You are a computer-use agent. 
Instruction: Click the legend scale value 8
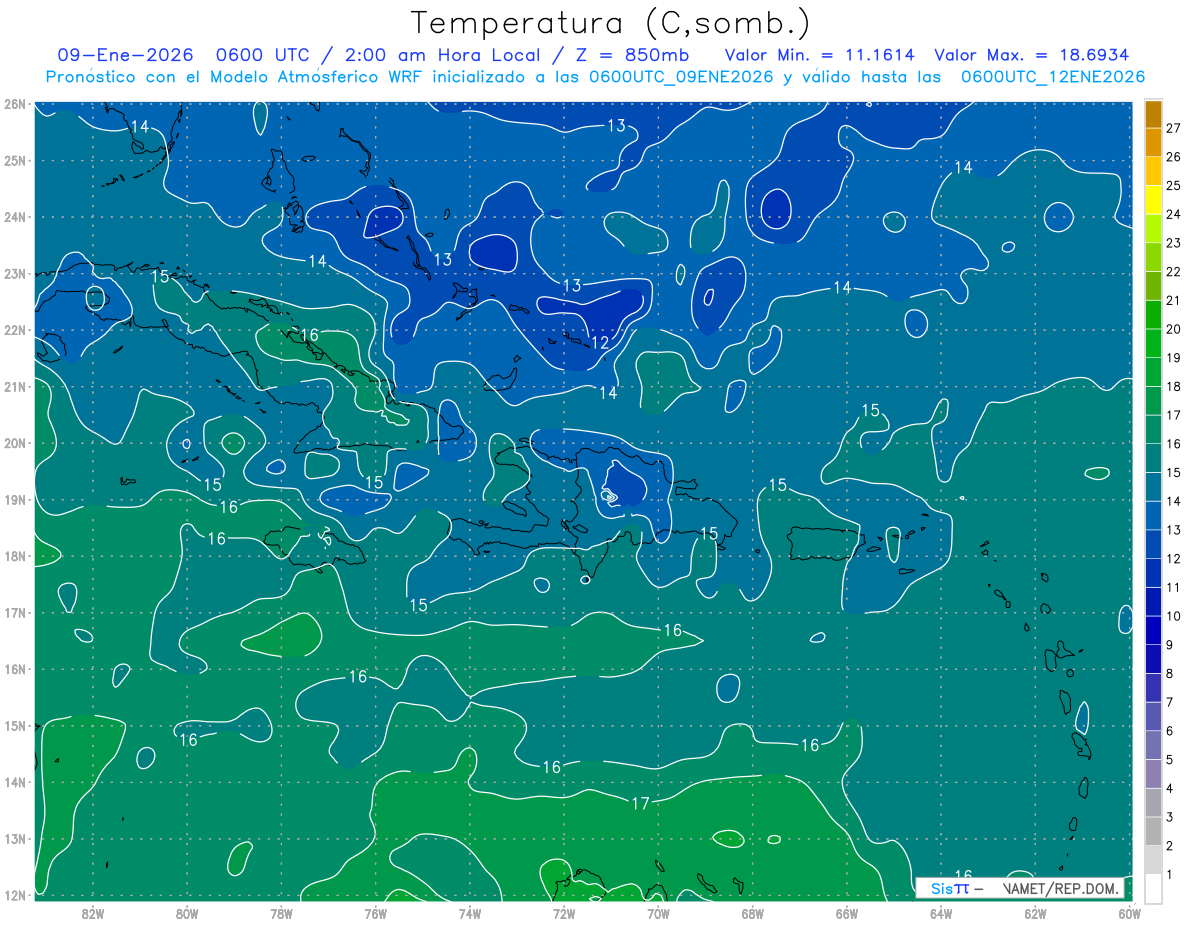(x=1170, y=674)
